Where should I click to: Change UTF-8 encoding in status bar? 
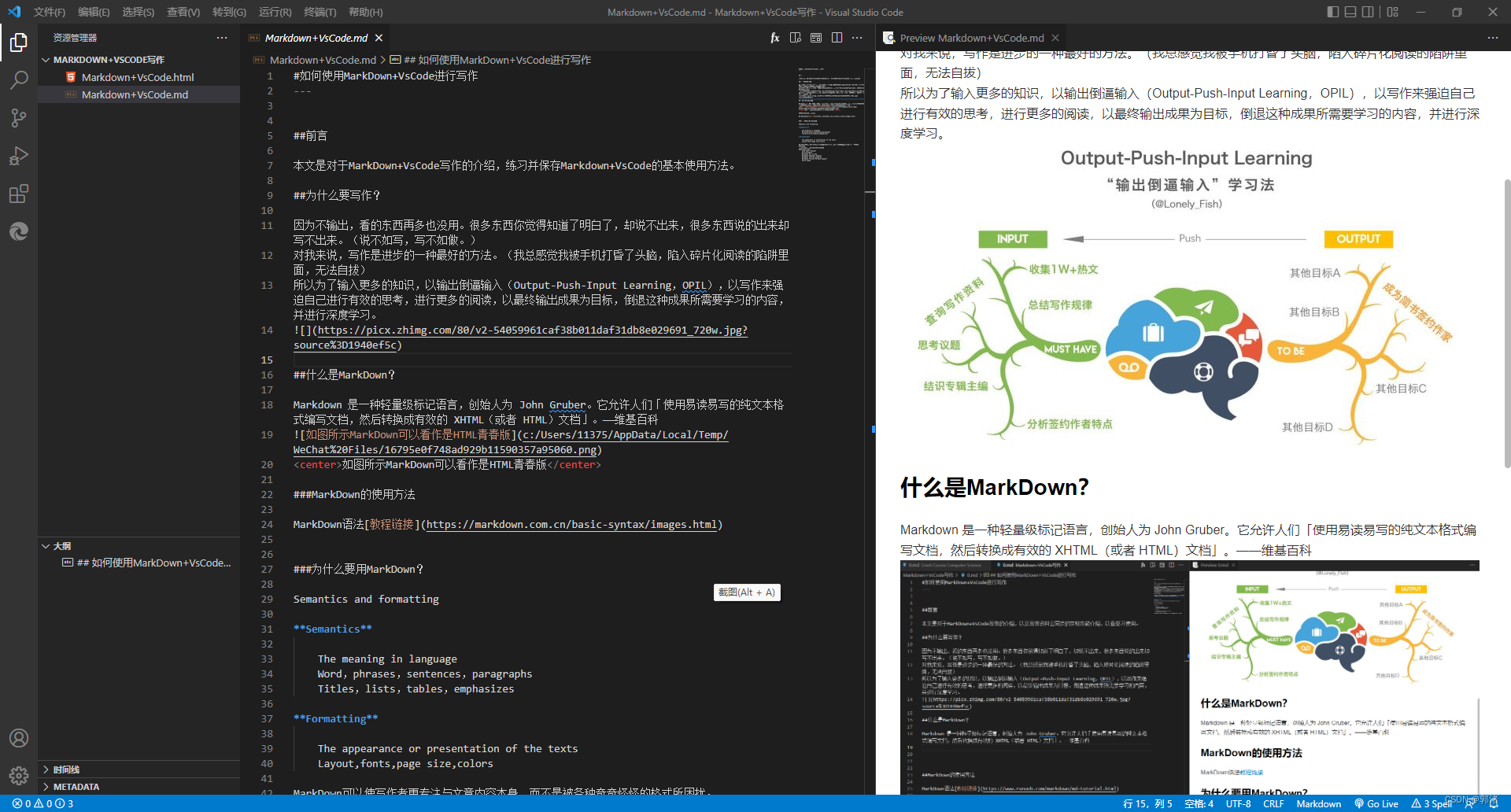click(x=1238, y=803)
